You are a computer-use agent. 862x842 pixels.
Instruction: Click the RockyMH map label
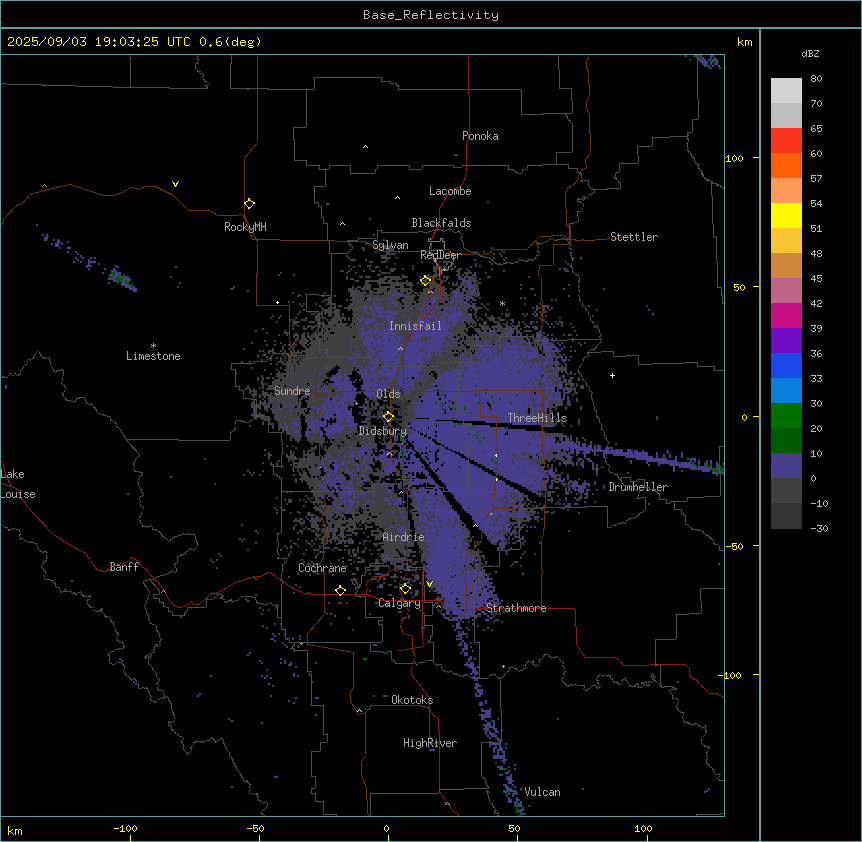(245, 226)
